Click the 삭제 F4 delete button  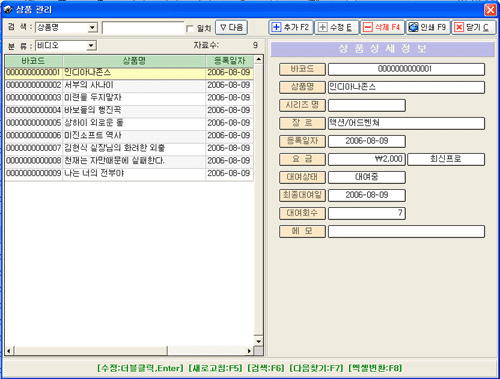tap(382, 27)
